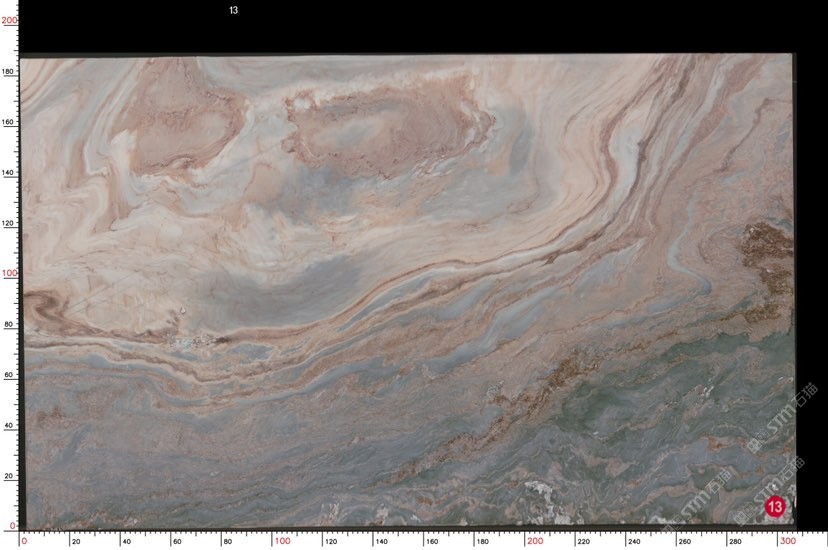Screen dimensions: 828x550
Task: Click the red circular 13 badge
Action: coord(775,507)
